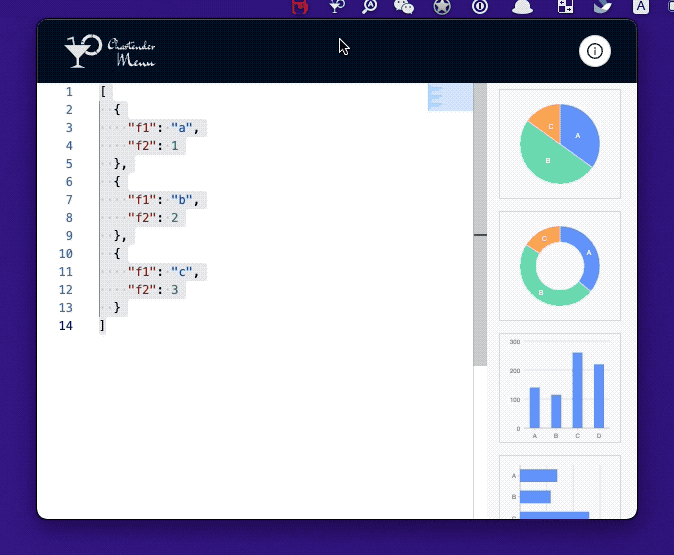This screenshot has height=555, width=674.
Task: Click line number 10 in the gutter
Action: pyautogui.click(x=65, y=254)
